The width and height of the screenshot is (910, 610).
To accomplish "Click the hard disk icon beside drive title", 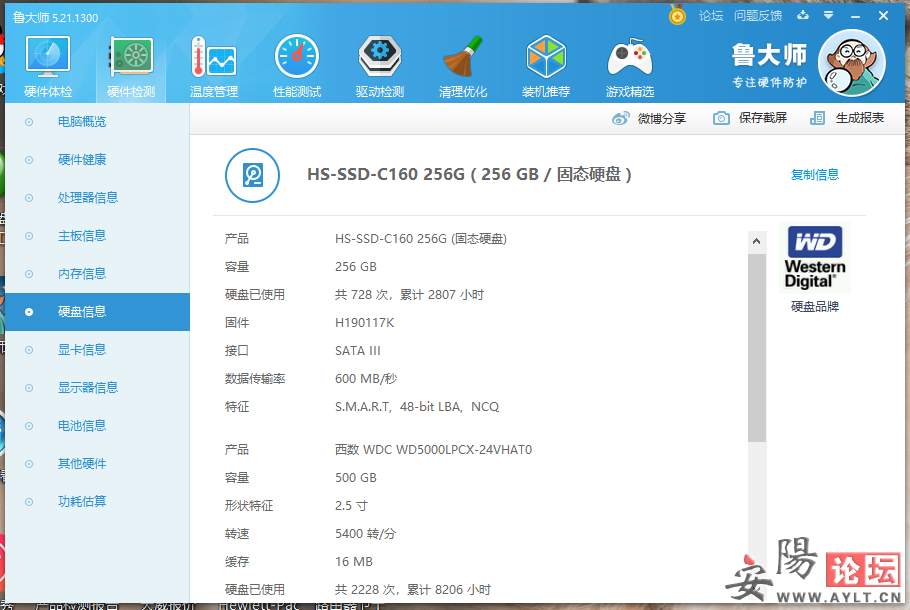I will (x=252, y=175).
